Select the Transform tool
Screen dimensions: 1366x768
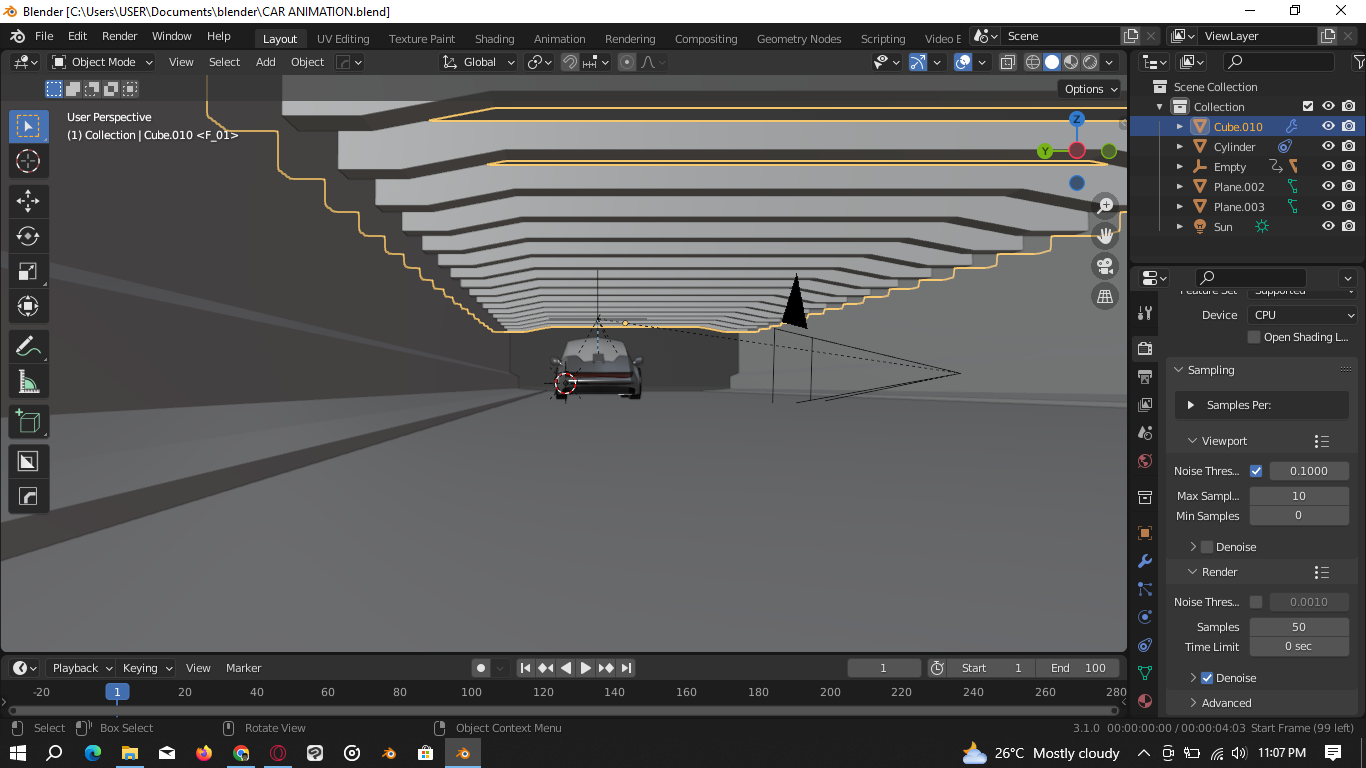[x=28, y=306]
